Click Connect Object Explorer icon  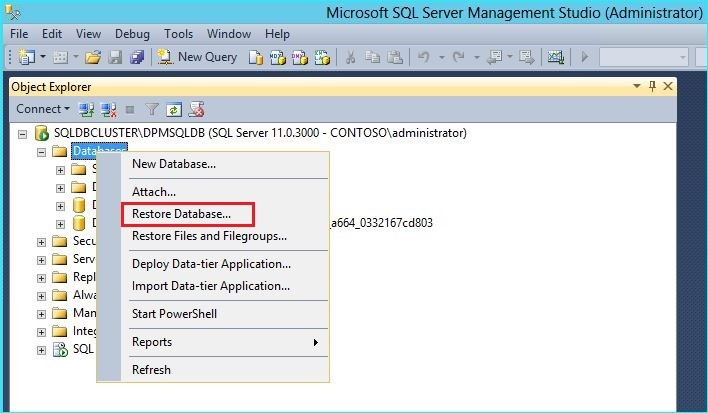(86, 109)
